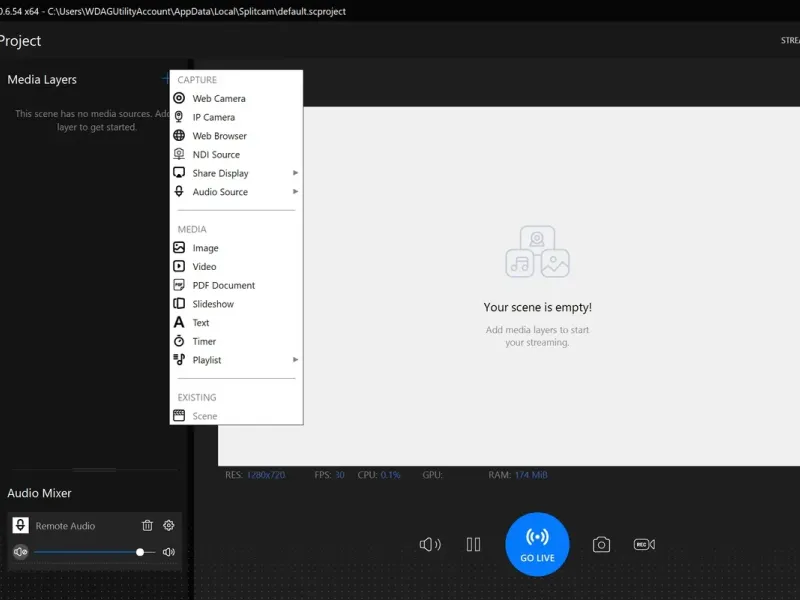
Task: Click the FPS value 30
Action: [339, 474]
